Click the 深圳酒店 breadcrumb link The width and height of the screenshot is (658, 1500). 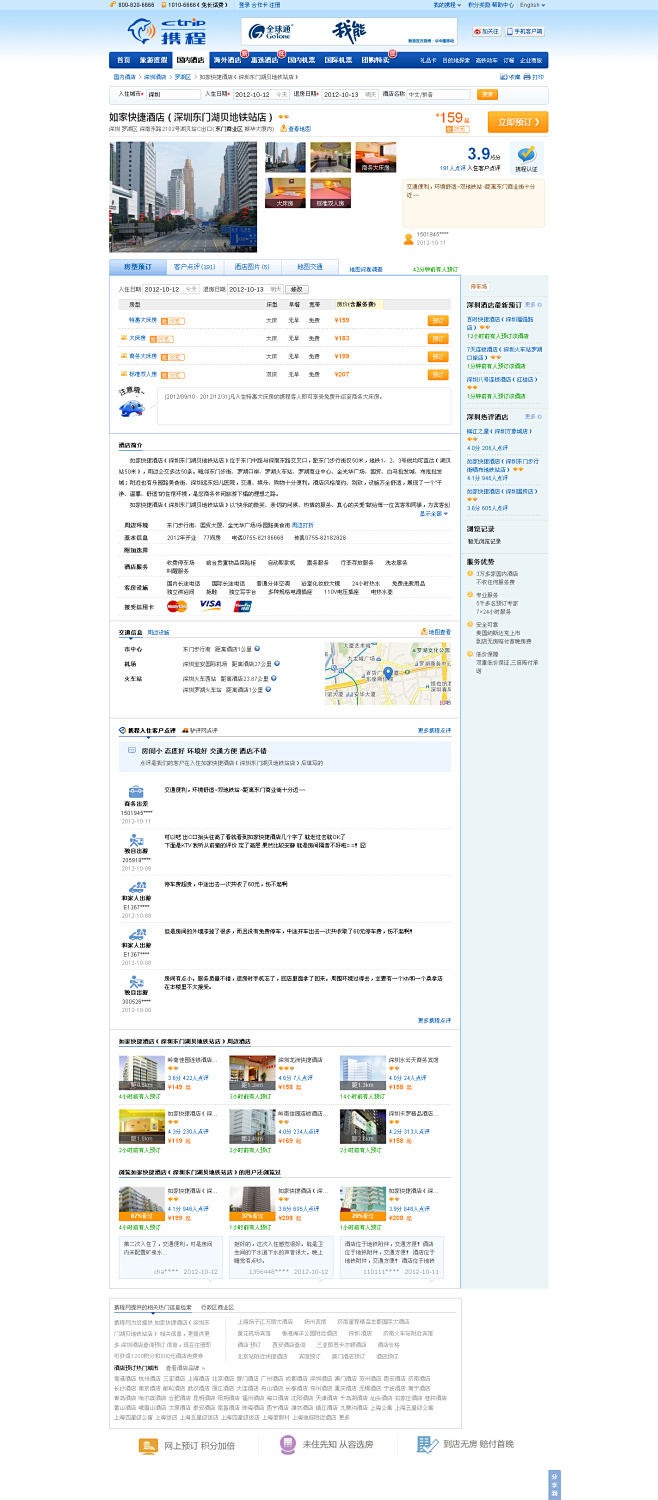click(154, 76)
